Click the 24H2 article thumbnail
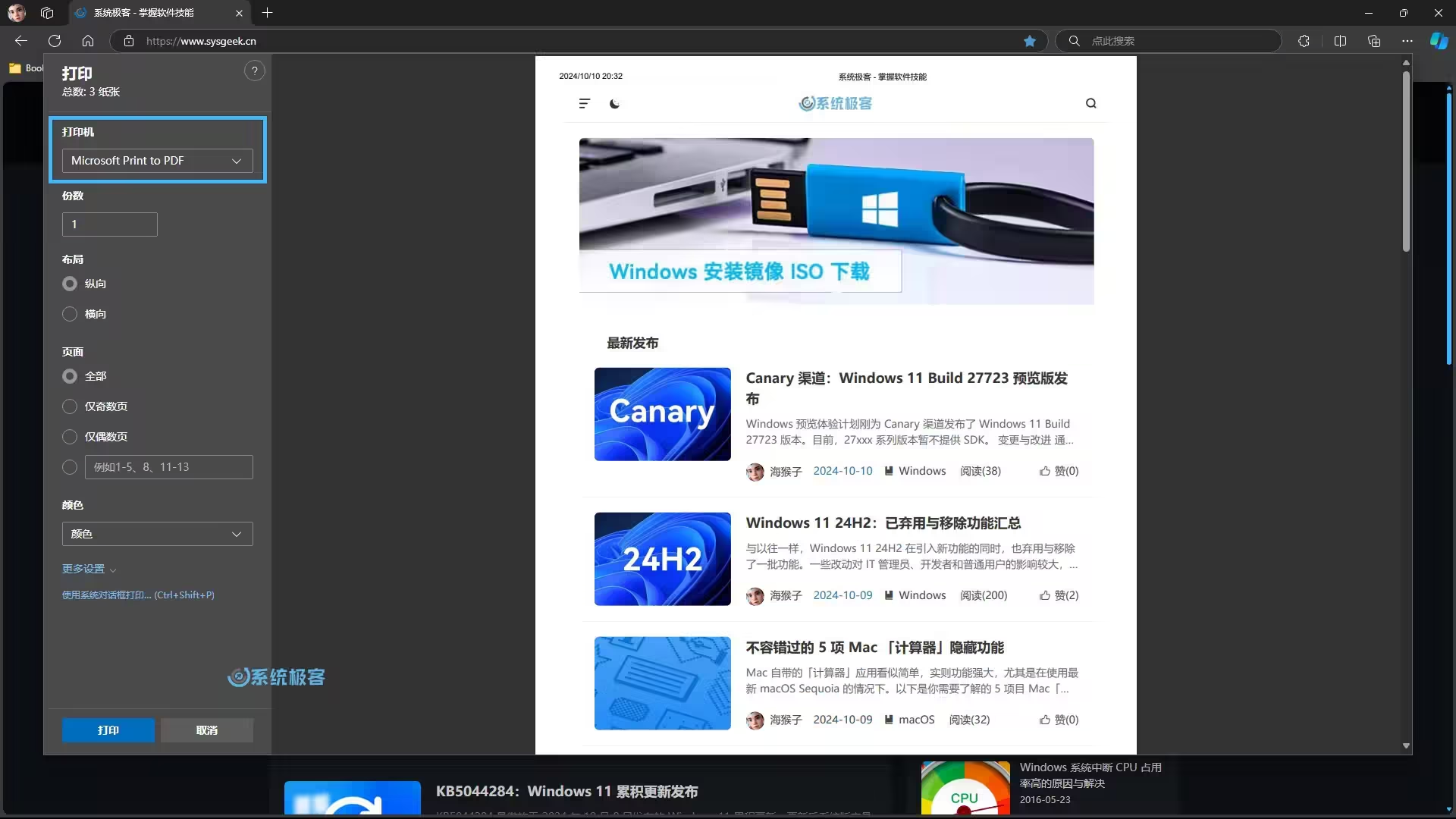This screenshot has width=1456, height=819. point(662,559)
